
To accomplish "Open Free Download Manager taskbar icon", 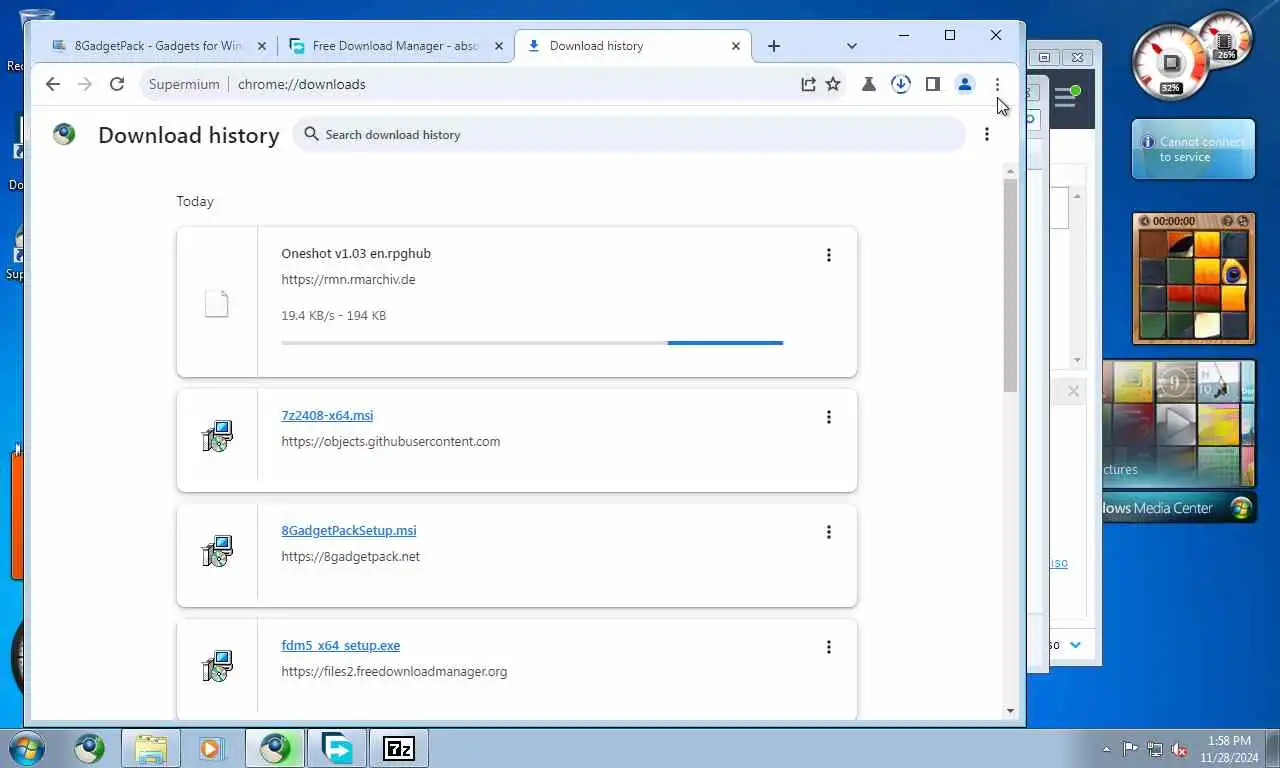I will pyautogui.click(x=337, y=748).
